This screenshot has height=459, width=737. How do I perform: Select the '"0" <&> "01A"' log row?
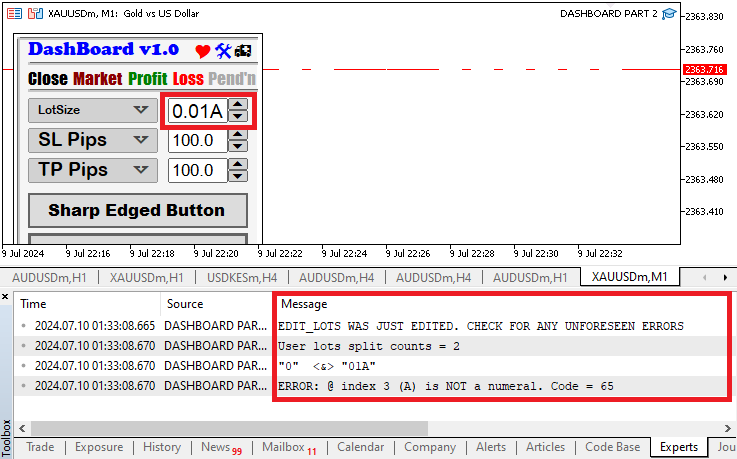[374, 366]
